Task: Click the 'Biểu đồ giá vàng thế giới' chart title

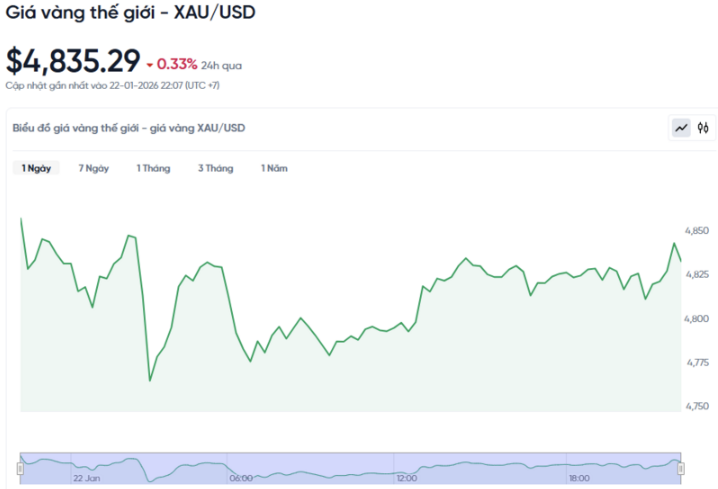Action: [x=128, y=128]
